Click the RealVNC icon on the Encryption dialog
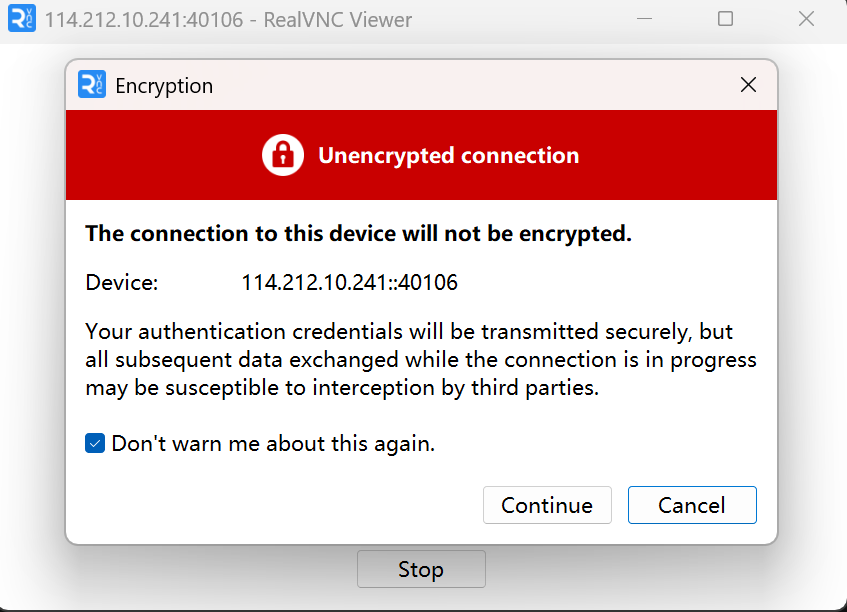This screenshot has height=612, width=847. click(90, 85)
